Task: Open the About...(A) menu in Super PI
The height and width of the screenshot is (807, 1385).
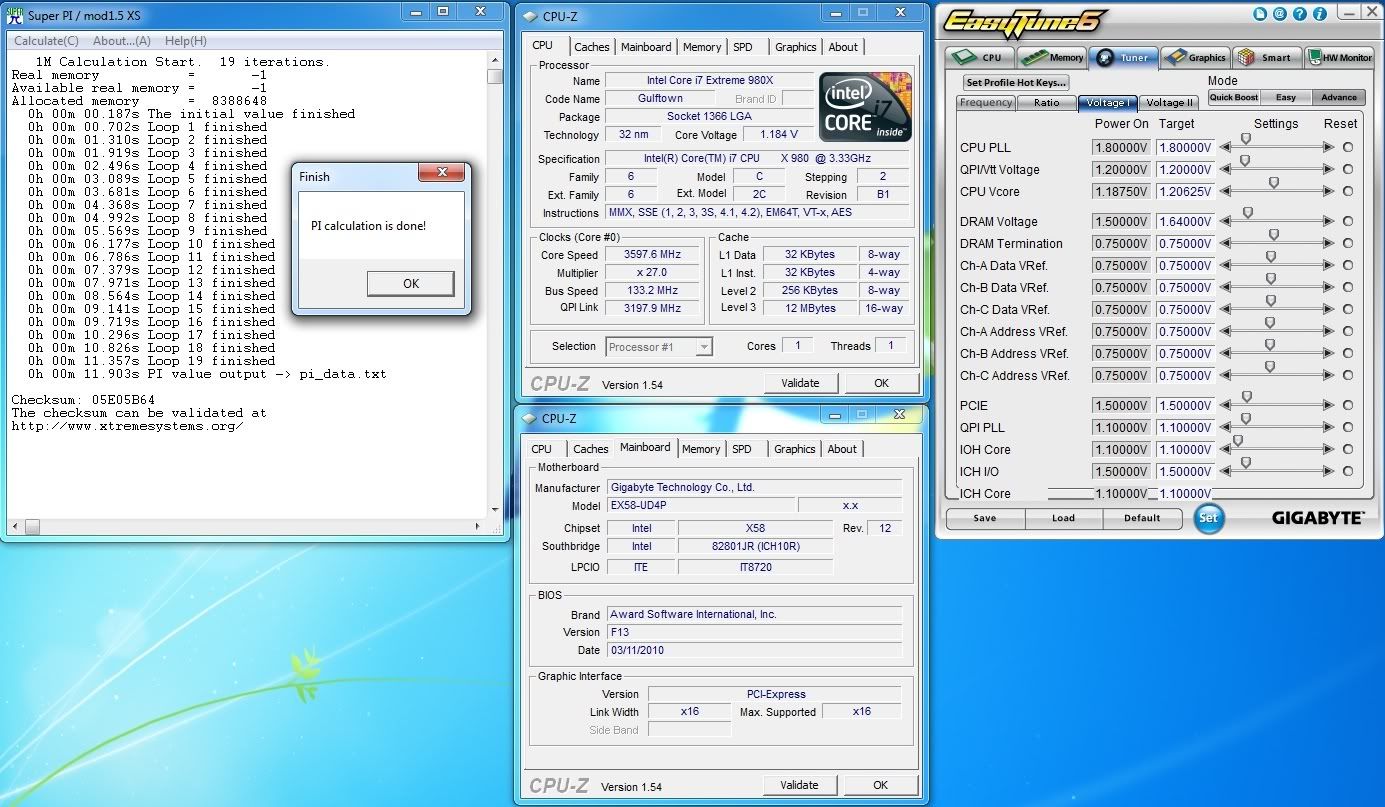Action: [122, 41]
